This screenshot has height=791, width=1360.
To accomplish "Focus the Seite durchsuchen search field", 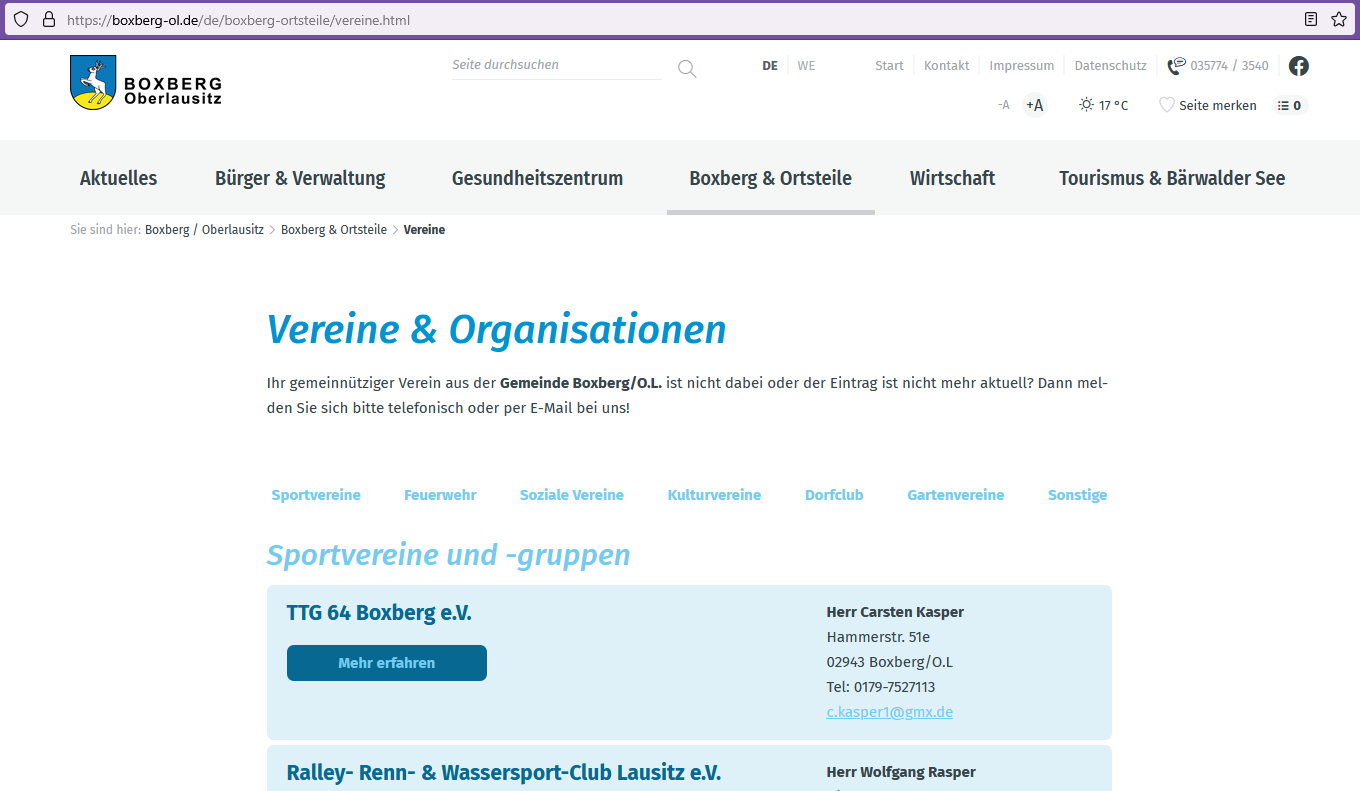I will tap(555, 65).
